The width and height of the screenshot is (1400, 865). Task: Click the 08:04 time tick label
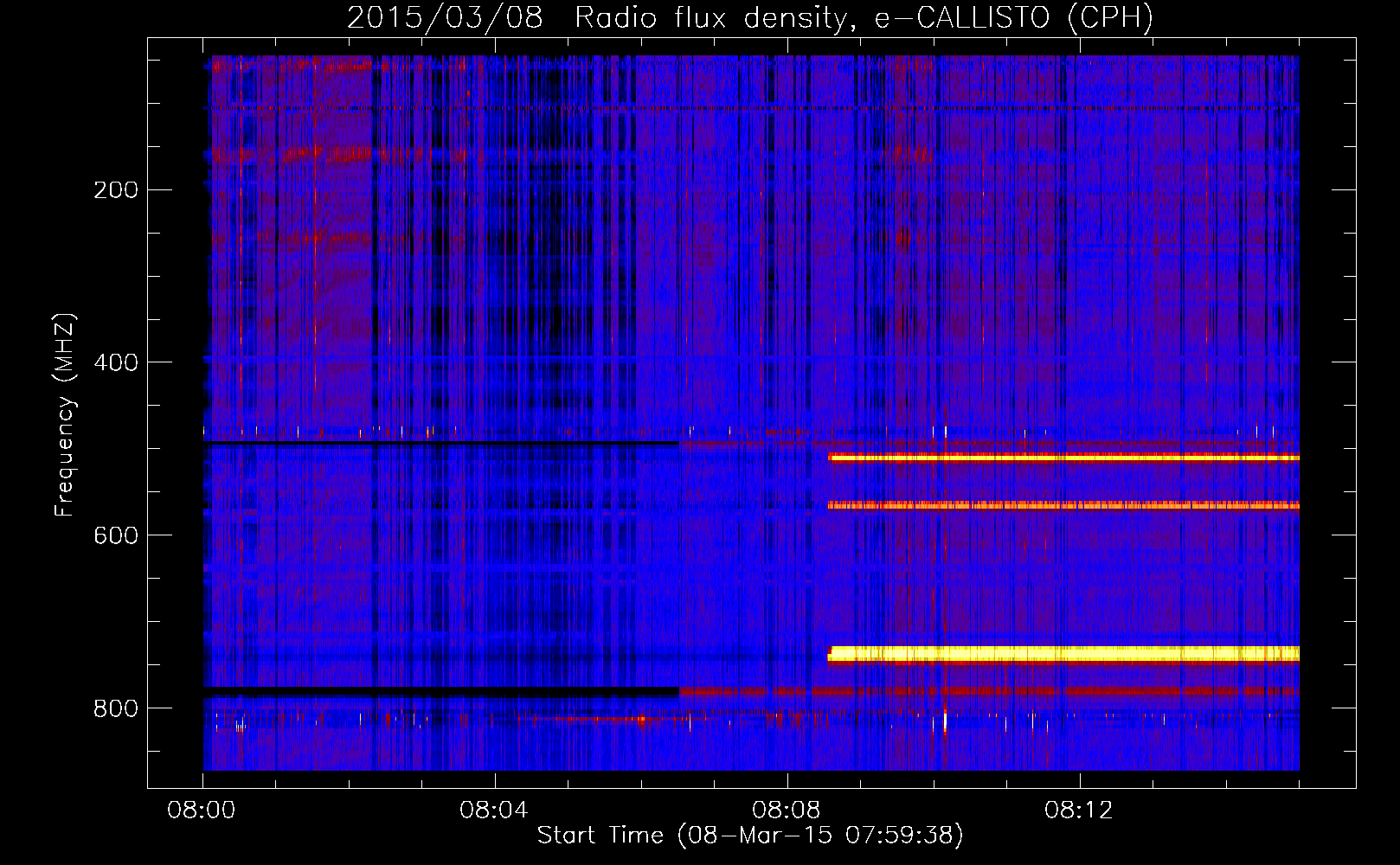[x=494, y=811]
